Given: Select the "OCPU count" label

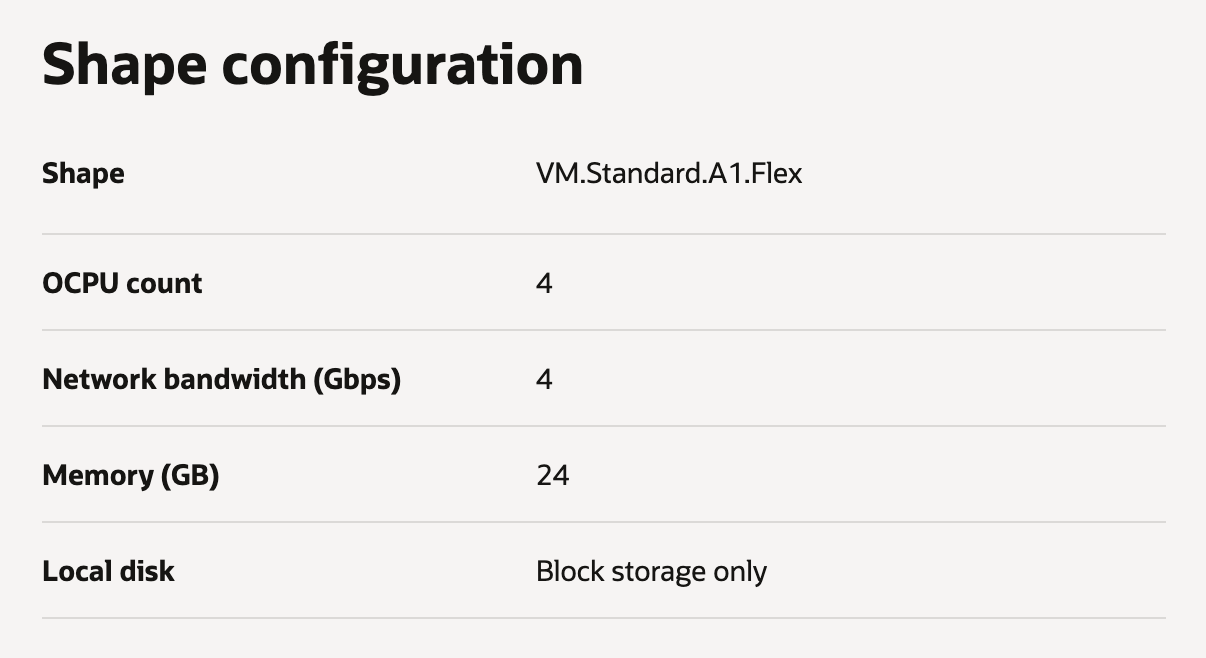Looking at the screenshot, I should point(122,284).
